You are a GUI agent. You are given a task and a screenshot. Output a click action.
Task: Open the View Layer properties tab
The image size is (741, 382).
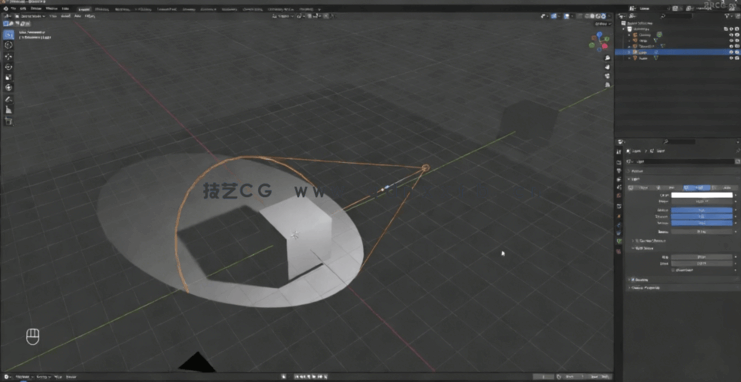coord(619,179)
